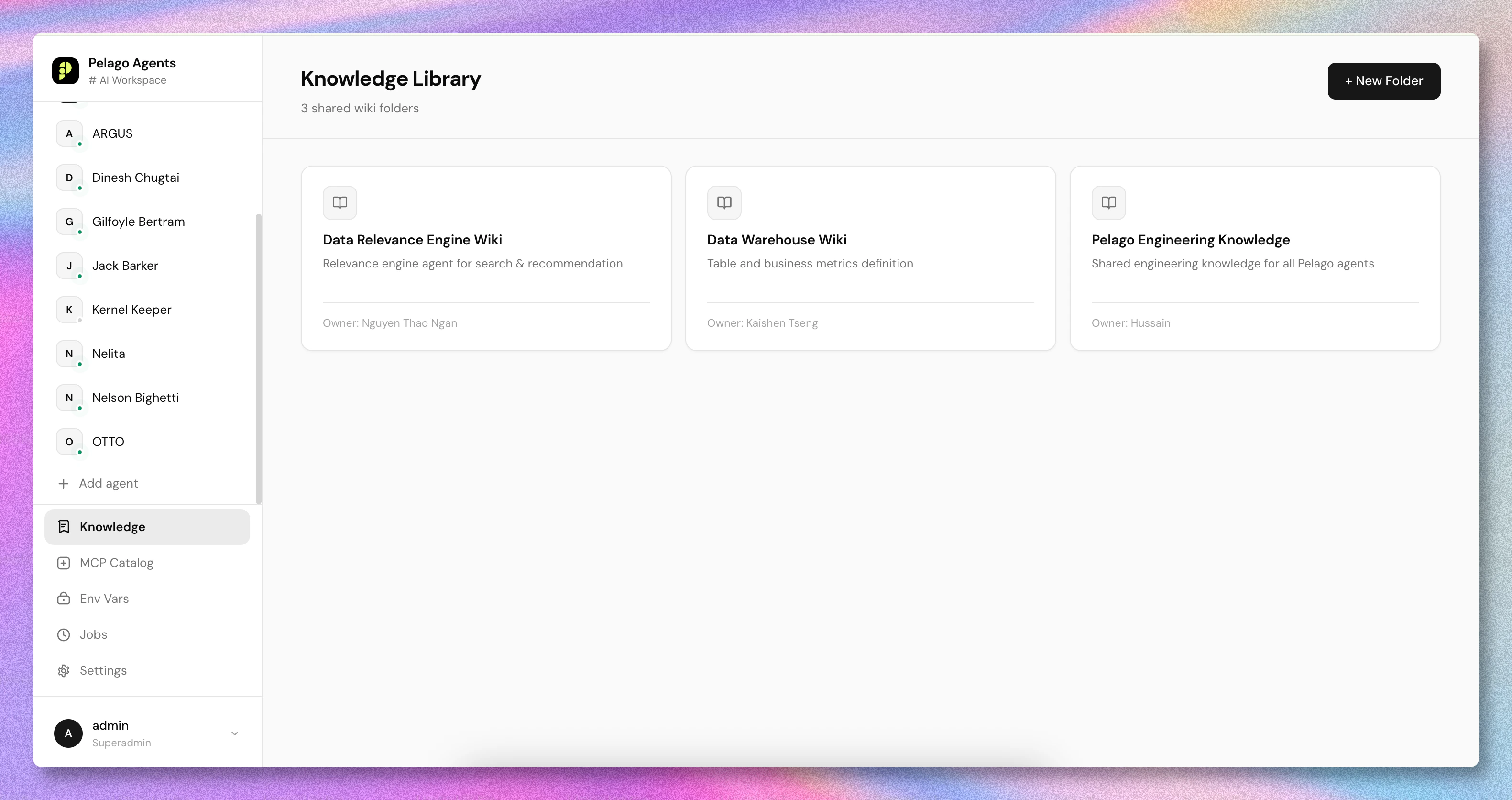Viewport: 1512px width, 800px height.
Task: Select the Gilfoyle Bertram agent name
Action: pos(139,222)
